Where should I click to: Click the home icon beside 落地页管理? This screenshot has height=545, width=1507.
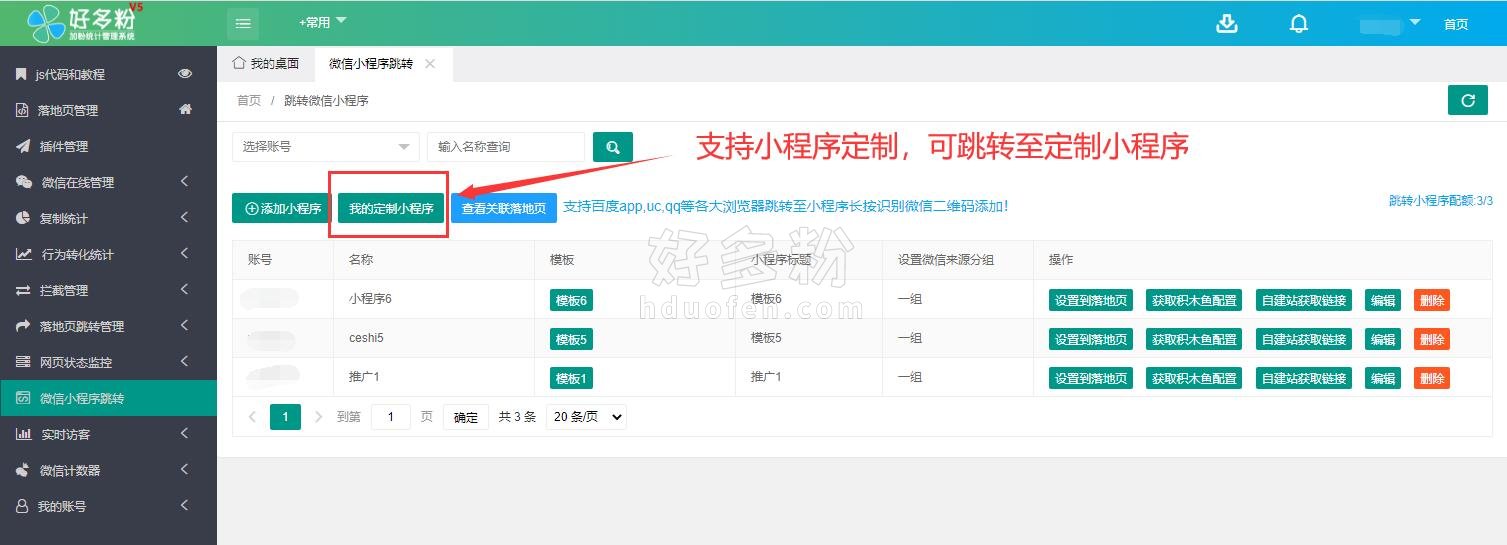click(185, 110)
